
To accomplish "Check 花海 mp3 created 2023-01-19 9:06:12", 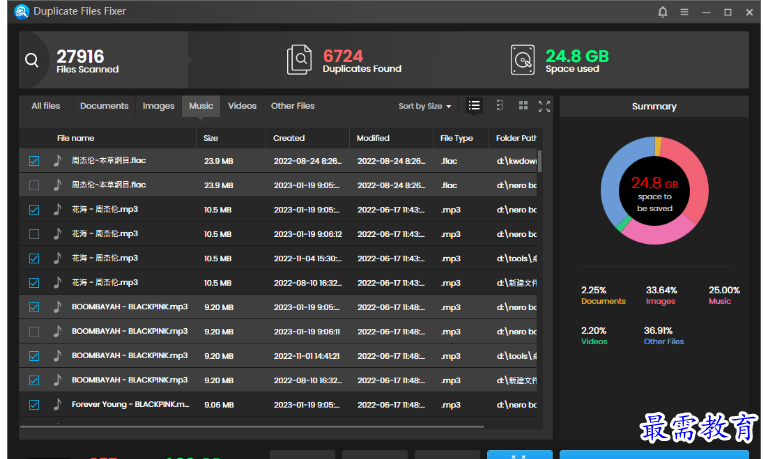I will pyautogui.click(x=34, y=234).
